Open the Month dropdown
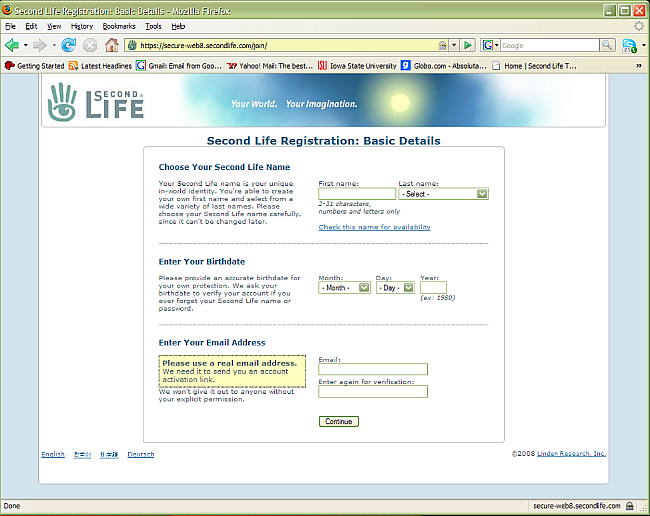 344,288
